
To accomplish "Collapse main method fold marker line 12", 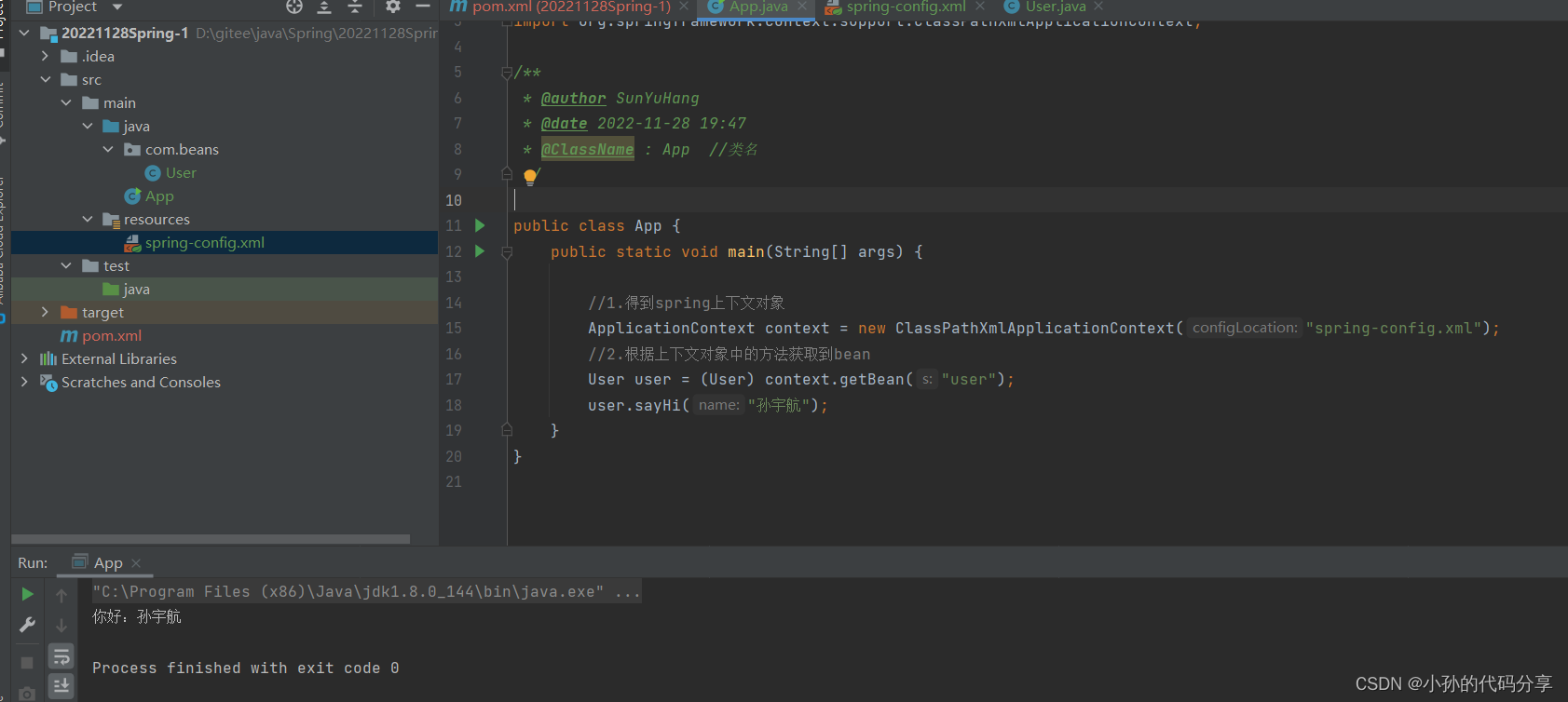I will coord(507,252).
